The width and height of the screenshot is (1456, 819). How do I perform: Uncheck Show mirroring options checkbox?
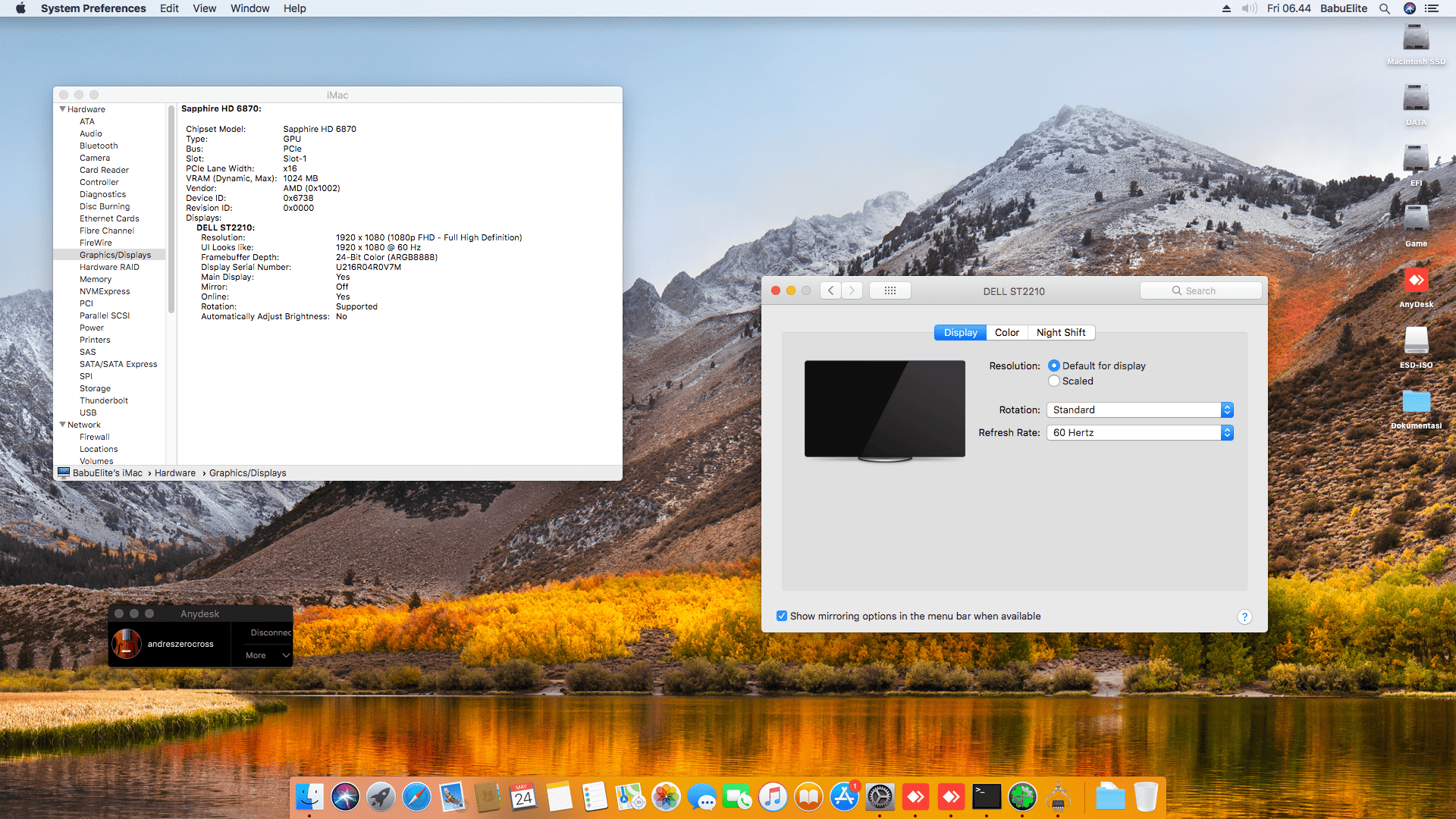pos(782,616)
